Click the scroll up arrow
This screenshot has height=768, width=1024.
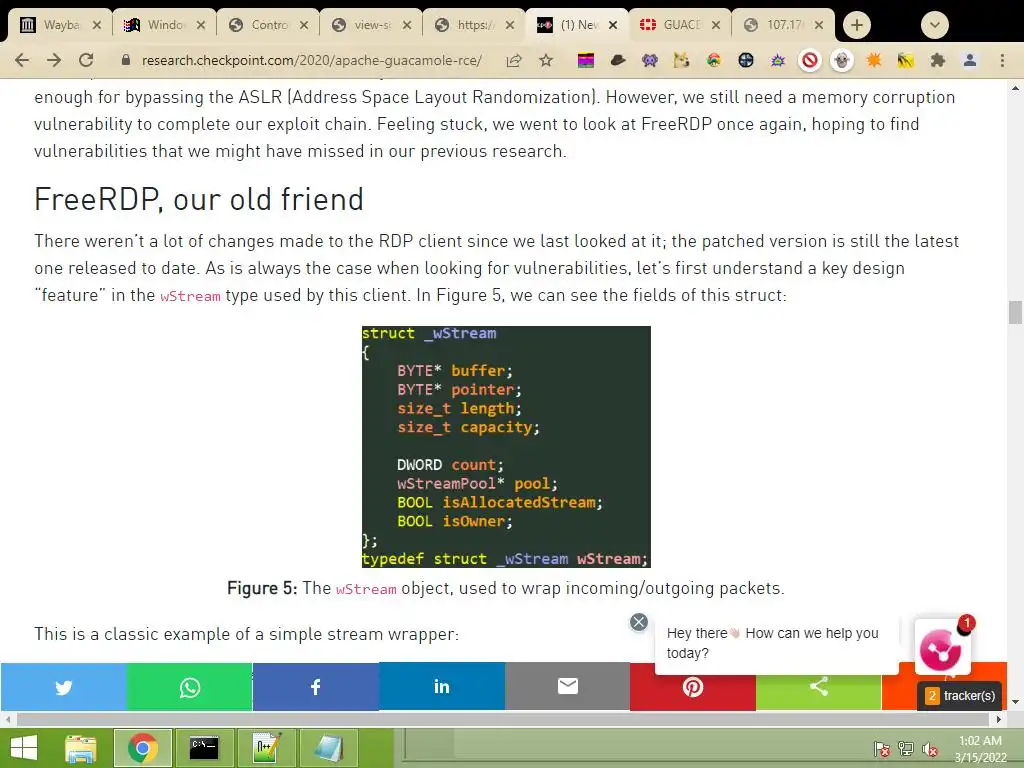coord(1015,88)
